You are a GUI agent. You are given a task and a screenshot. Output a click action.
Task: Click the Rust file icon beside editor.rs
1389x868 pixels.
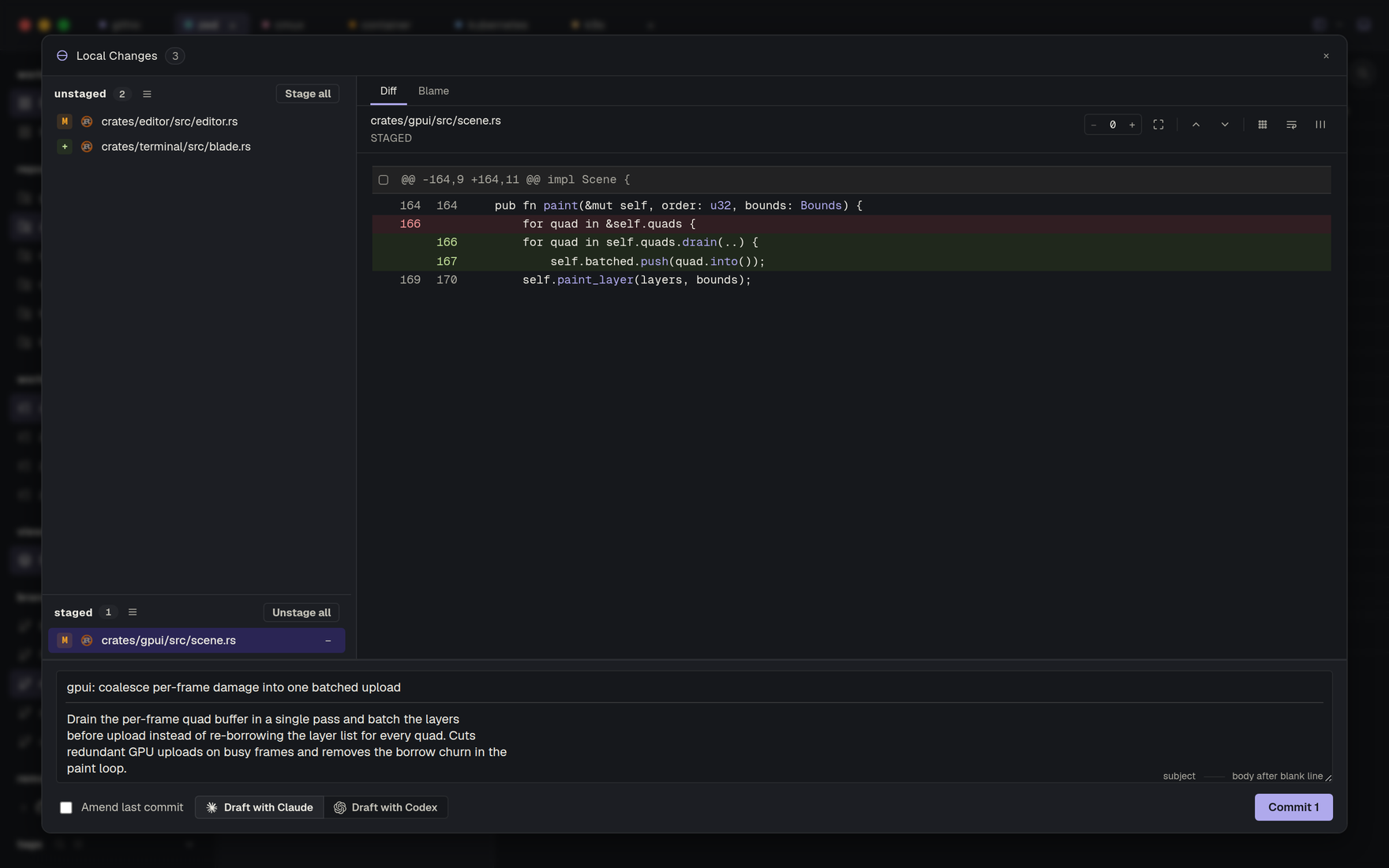[x=87, y=122]
